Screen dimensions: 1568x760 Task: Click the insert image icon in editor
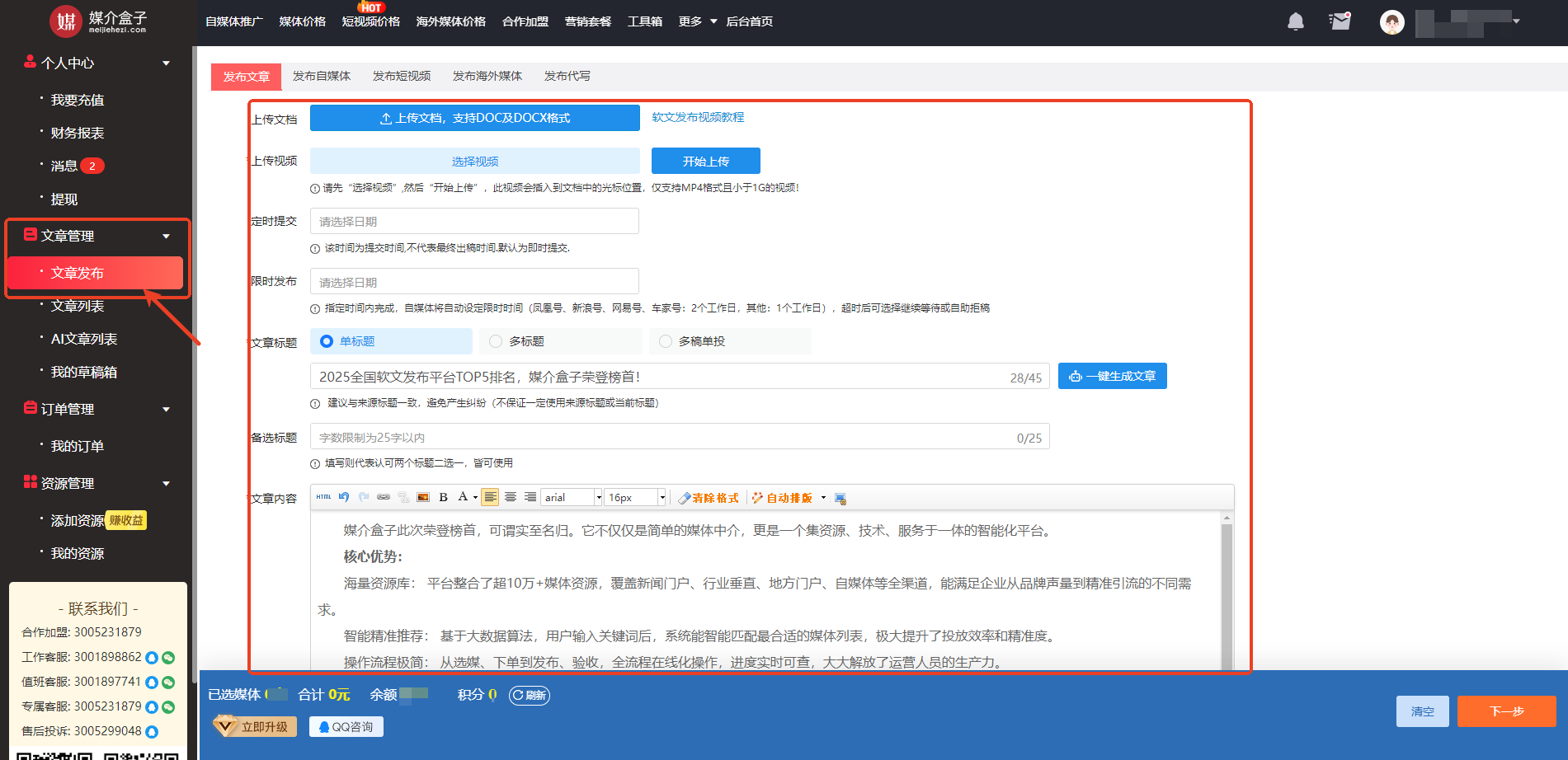pyautogui.click(x=423, y=497)
